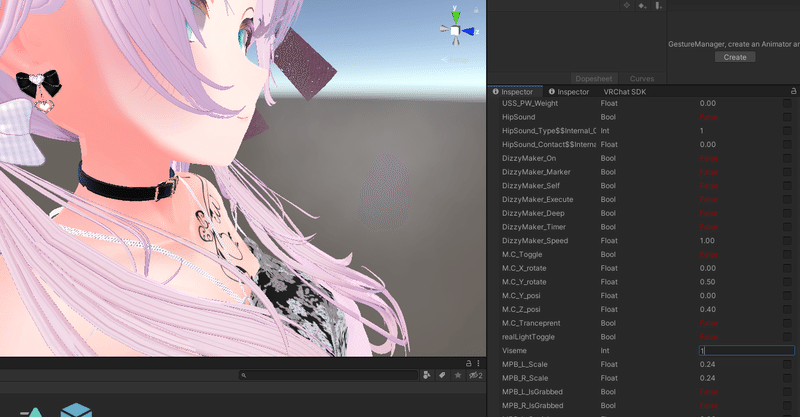Click the search by type icon
This screenshot has width=800, height=417.
(427, 375)
